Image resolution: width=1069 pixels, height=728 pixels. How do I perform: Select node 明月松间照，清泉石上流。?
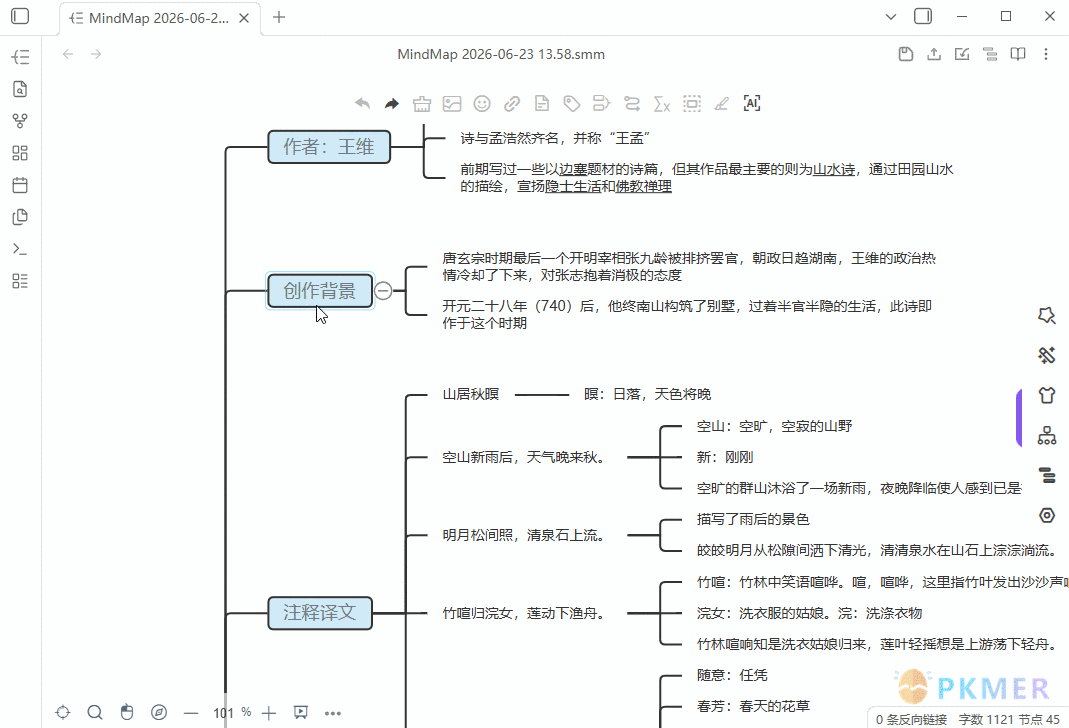click(524, 535)
